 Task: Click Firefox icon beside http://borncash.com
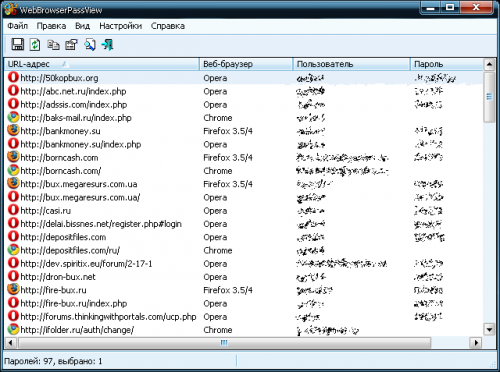[x=13, y=157]
